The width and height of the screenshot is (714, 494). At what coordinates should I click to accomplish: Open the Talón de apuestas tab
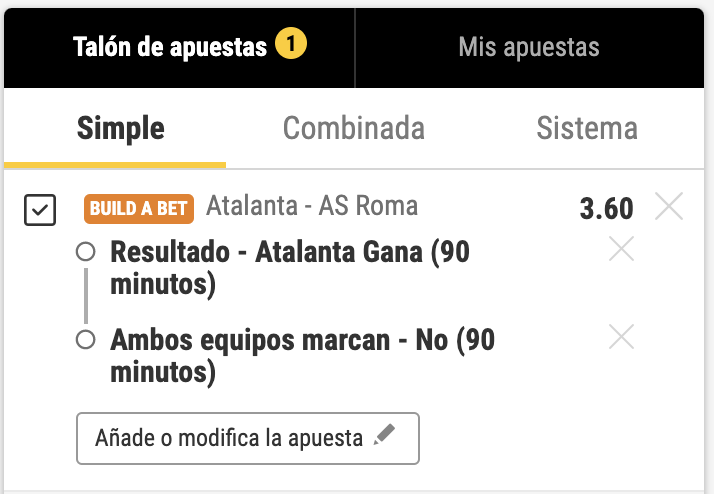pos(170,47)
